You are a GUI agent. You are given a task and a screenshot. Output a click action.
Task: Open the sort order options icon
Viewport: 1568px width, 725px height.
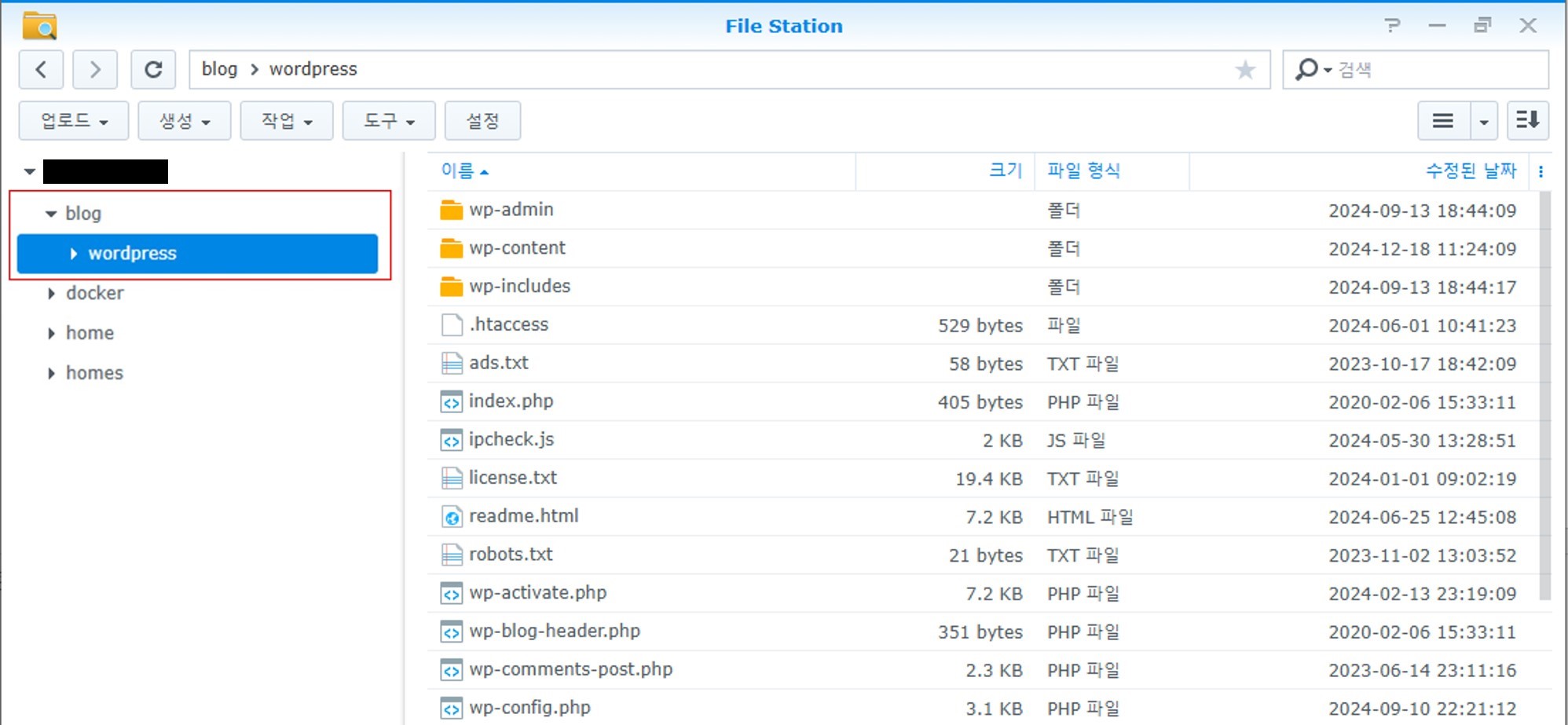[1528, 121]
